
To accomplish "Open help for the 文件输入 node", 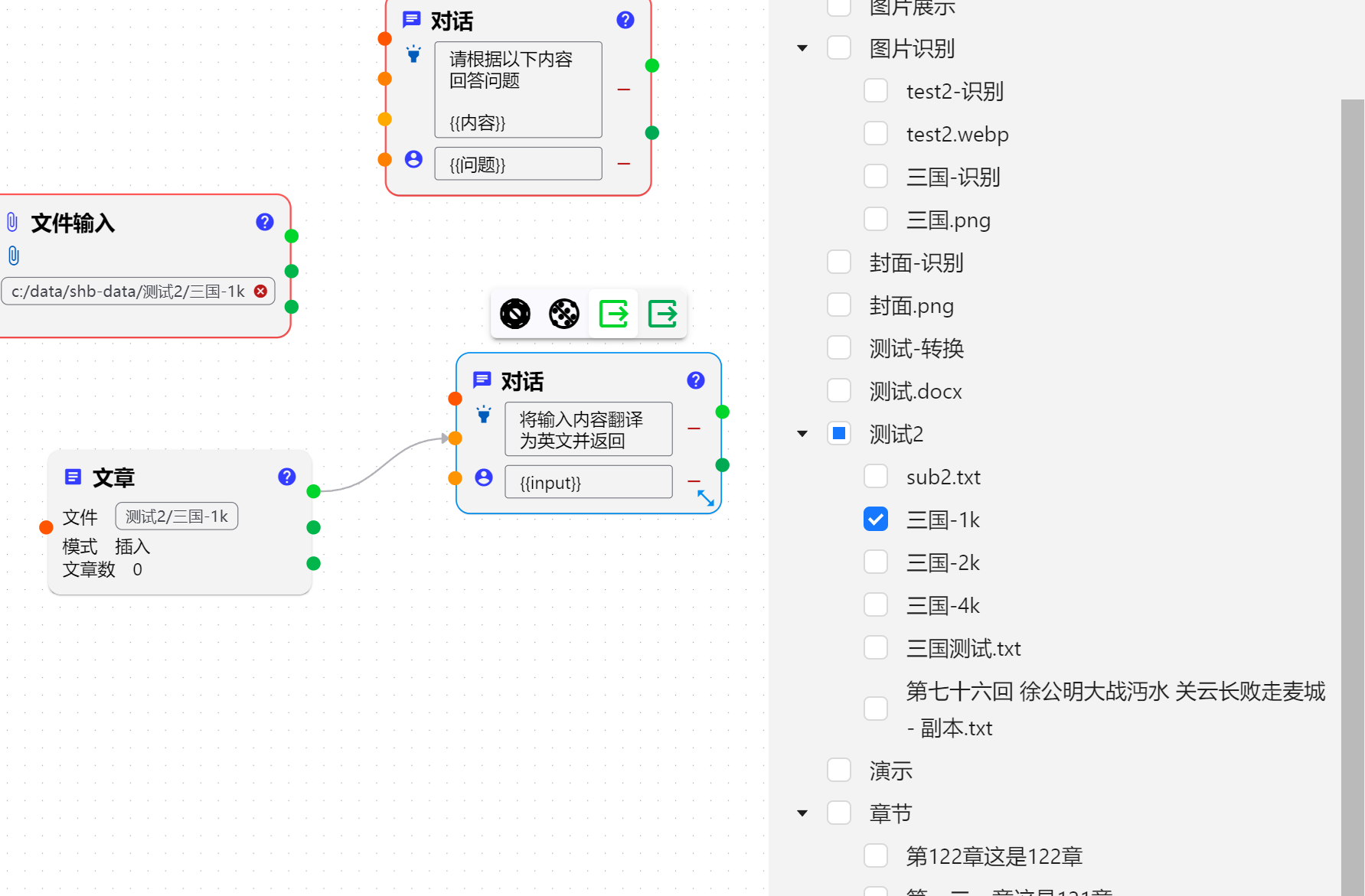I will (x=265, y=222).
